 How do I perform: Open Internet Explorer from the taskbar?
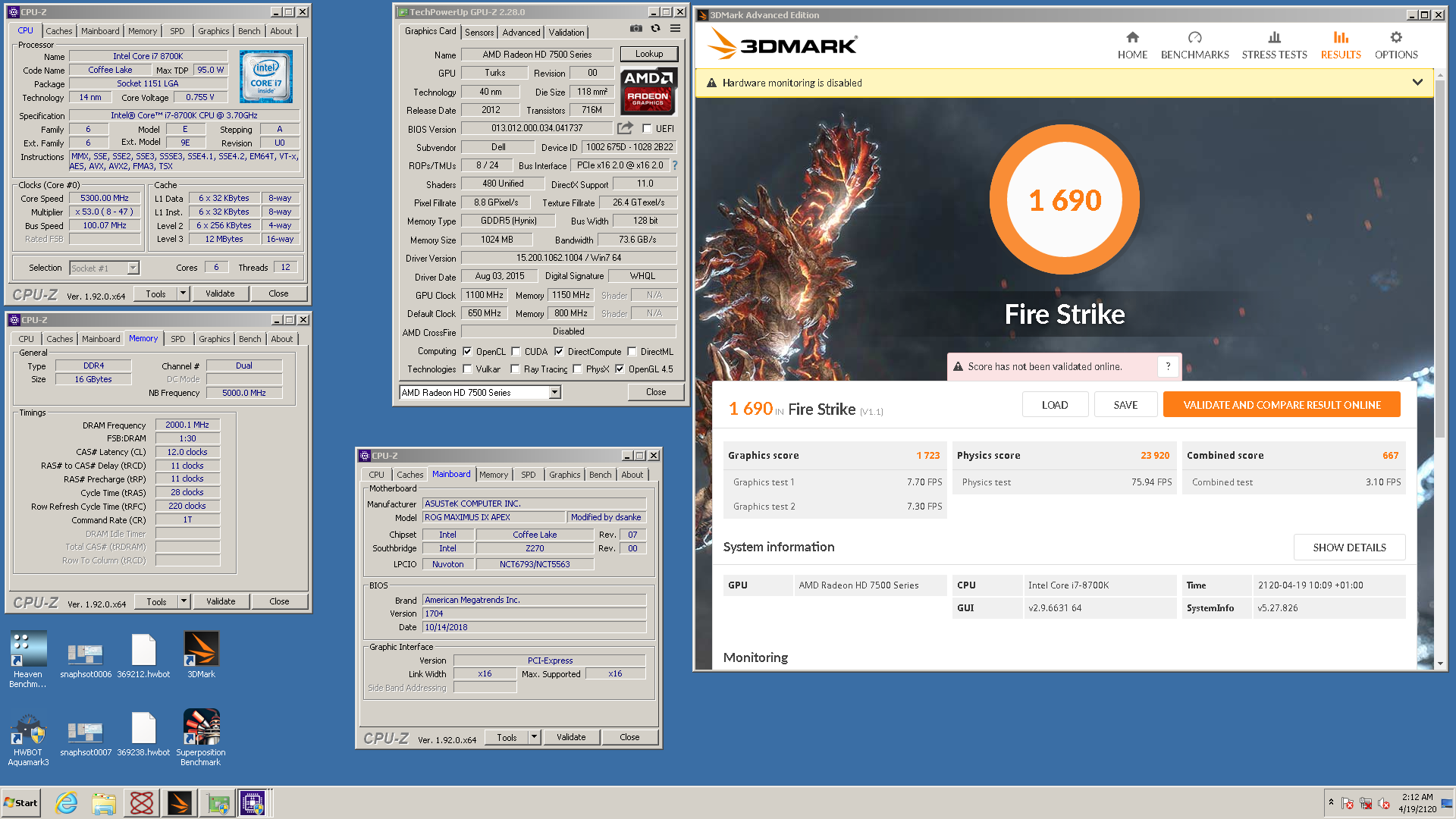(67, 802)
